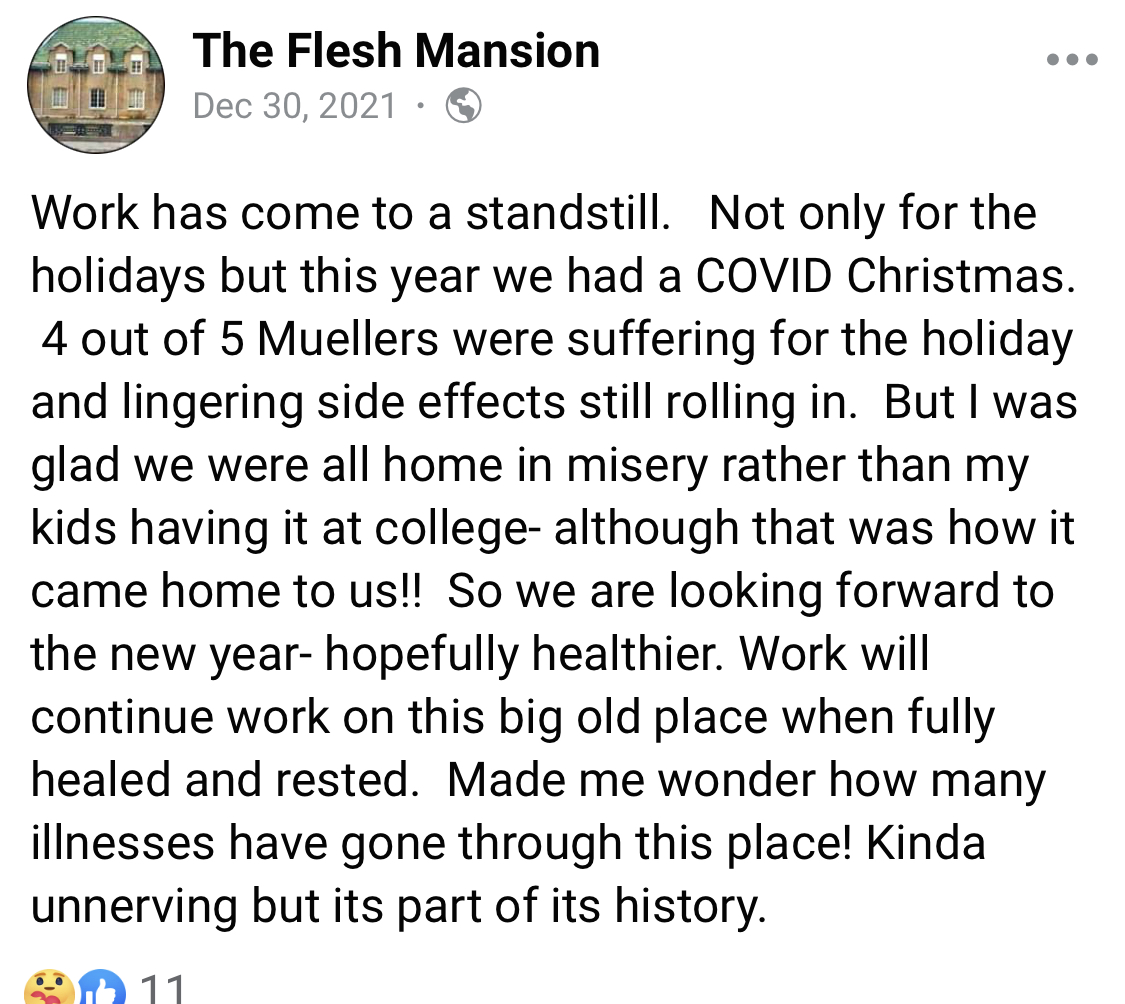Open The Flesh Mansion profile picture
The height and width of the screenshot is (1004, 1125).
96,85
